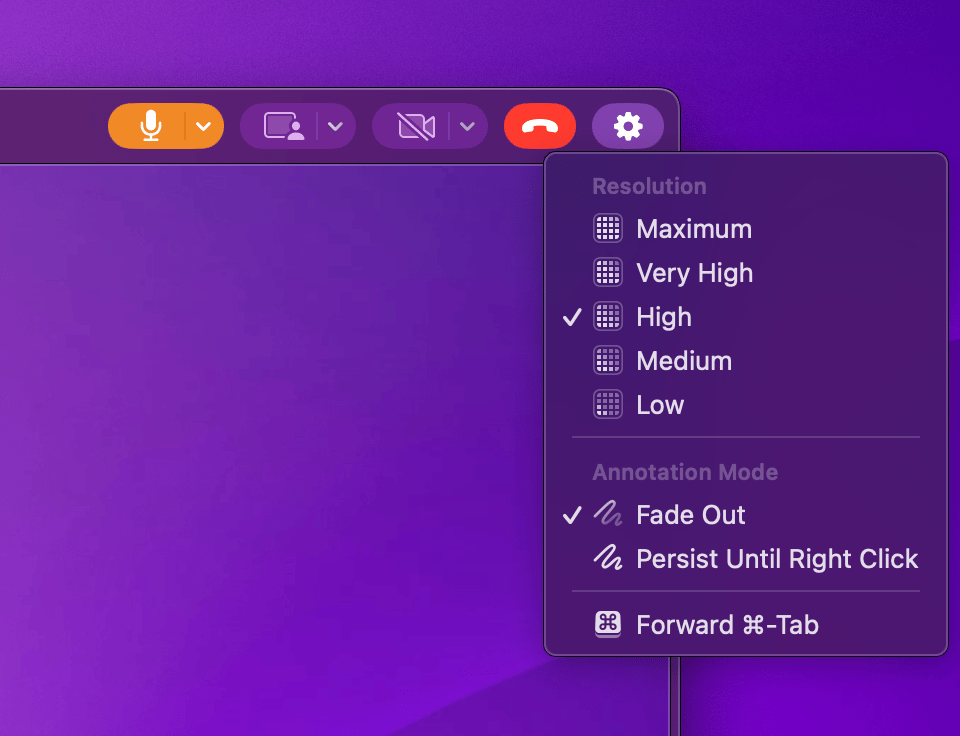Click the scribble icon next to Persist Until Right Click
960x736 pixels.
click(x=608, y=558)
